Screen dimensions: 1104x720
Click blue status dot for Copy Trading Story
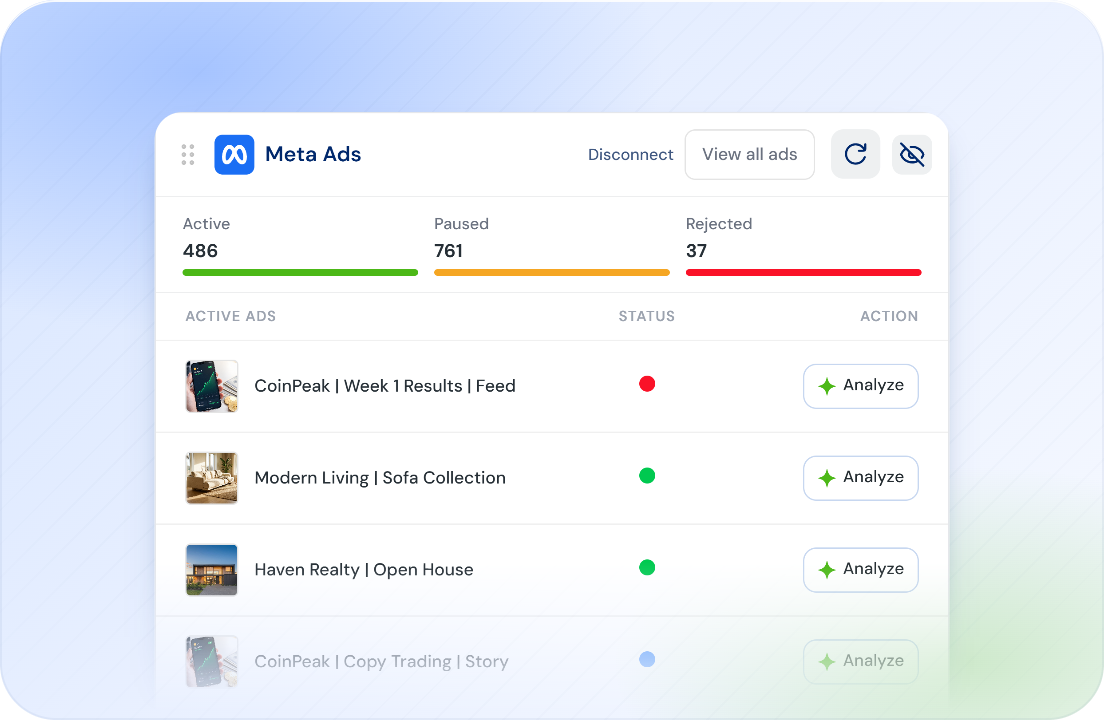coord(647,659)
